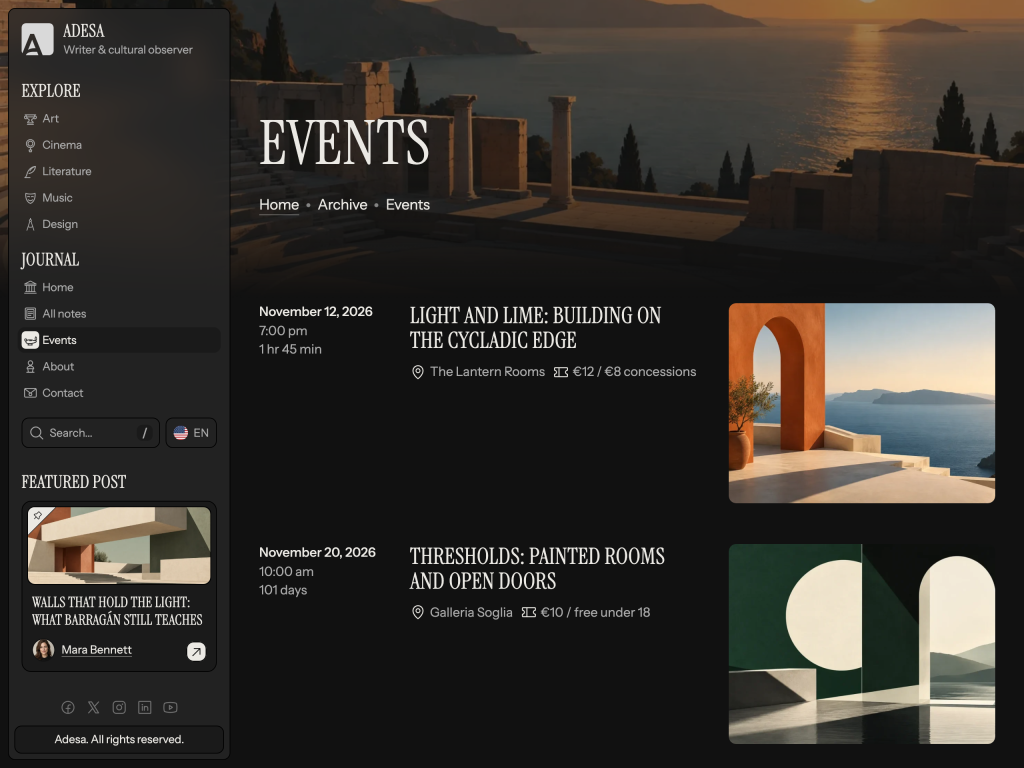Screen dimensions: 1024x768
Task: Click the All notes document icon
Action: click(x=30, y=313)
